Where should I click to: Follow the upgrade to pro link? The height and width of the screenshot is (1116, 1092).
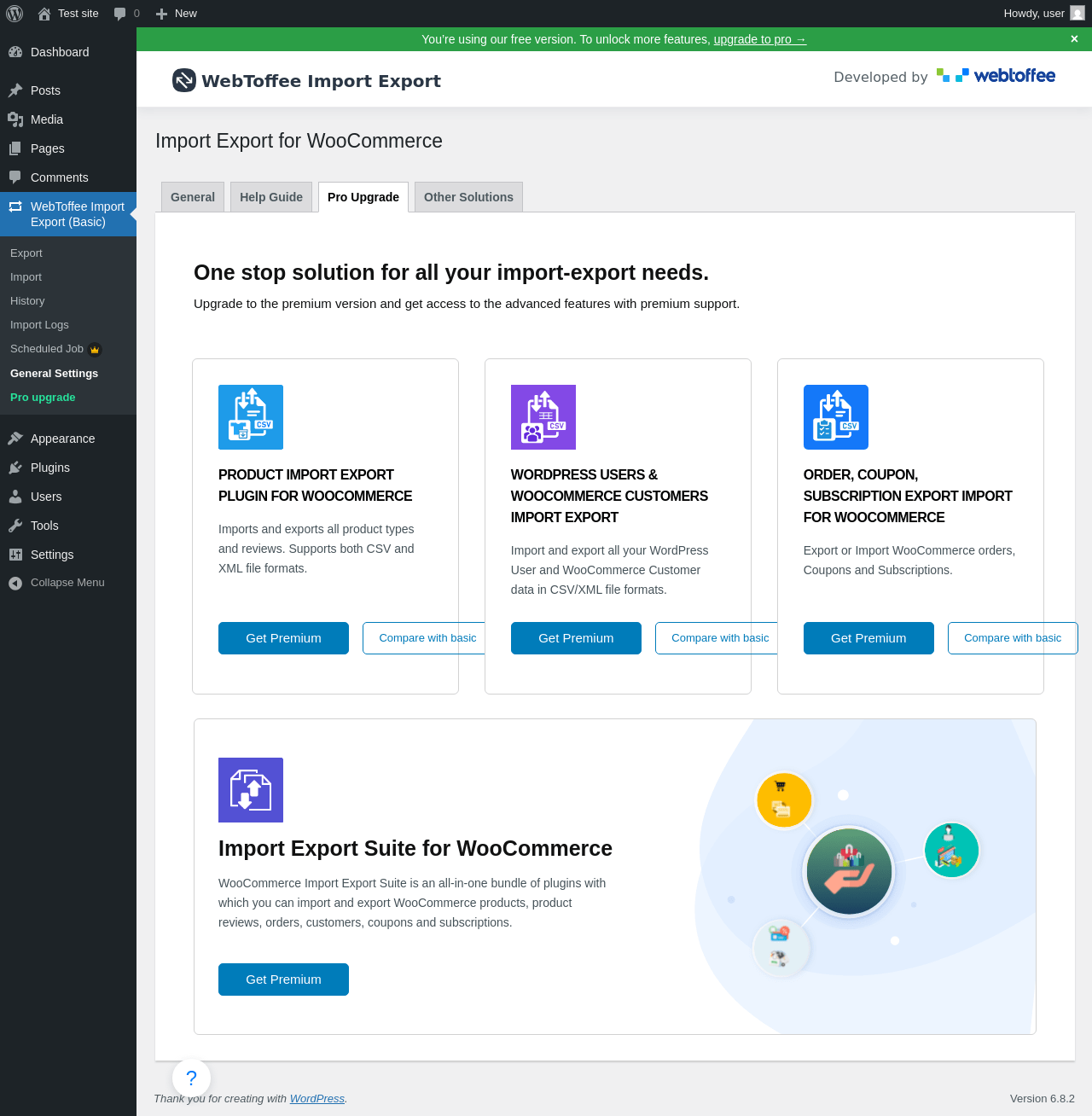(x=760, y=39)
